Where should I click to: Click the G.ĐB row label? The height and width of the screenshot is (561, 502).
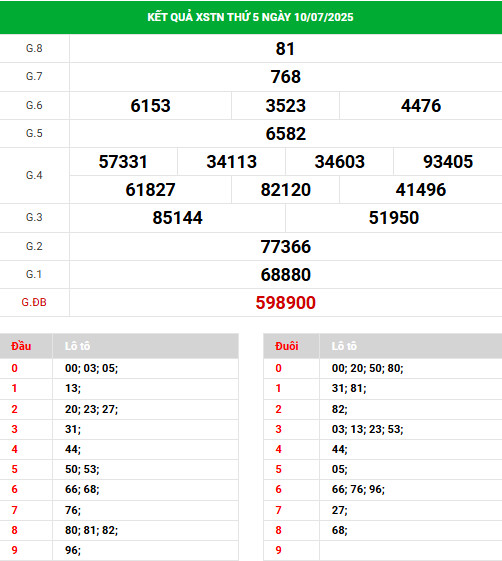click(34, 302)
